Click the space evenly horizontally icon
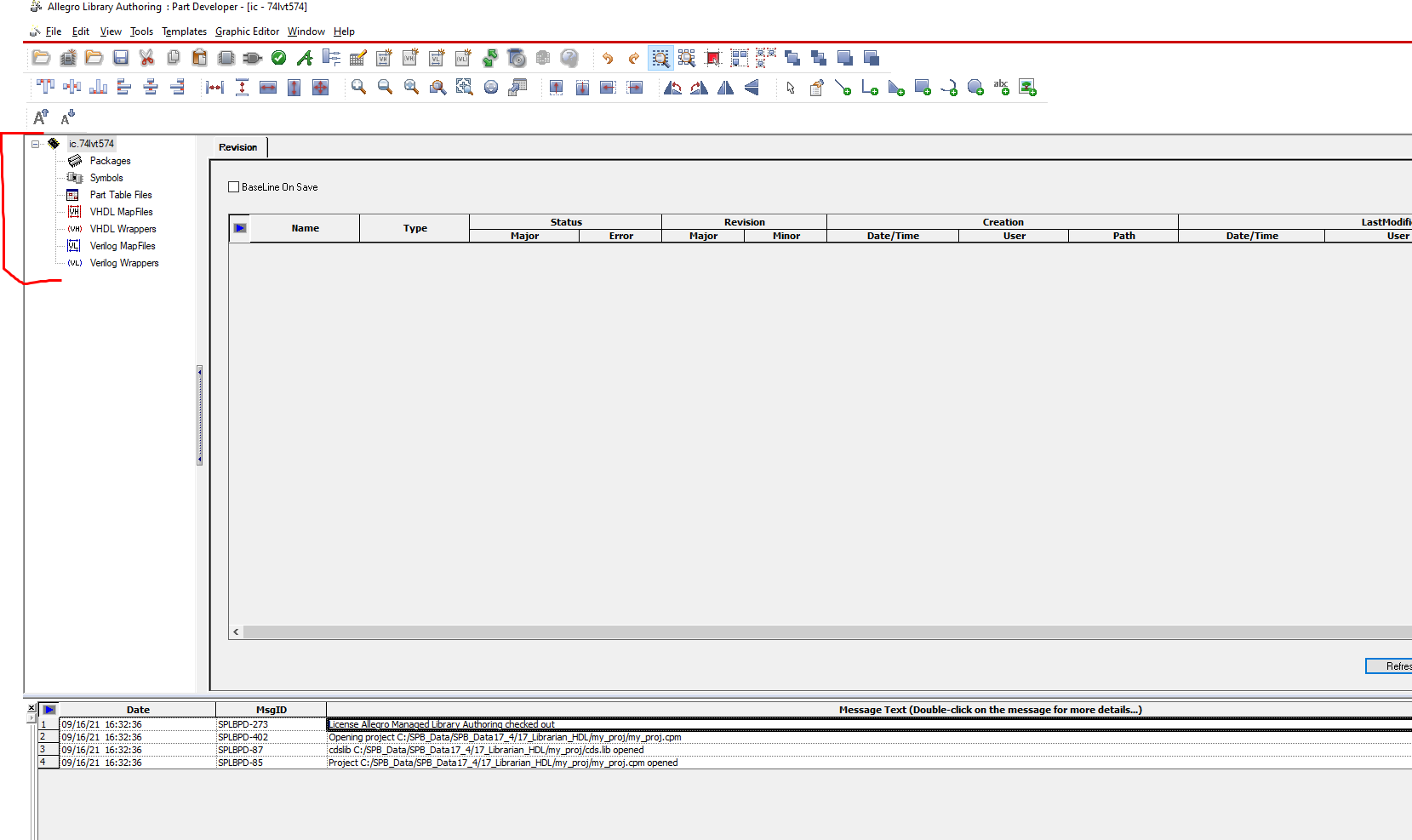Viewport: 1412px width, 840px height. (215, 87)
